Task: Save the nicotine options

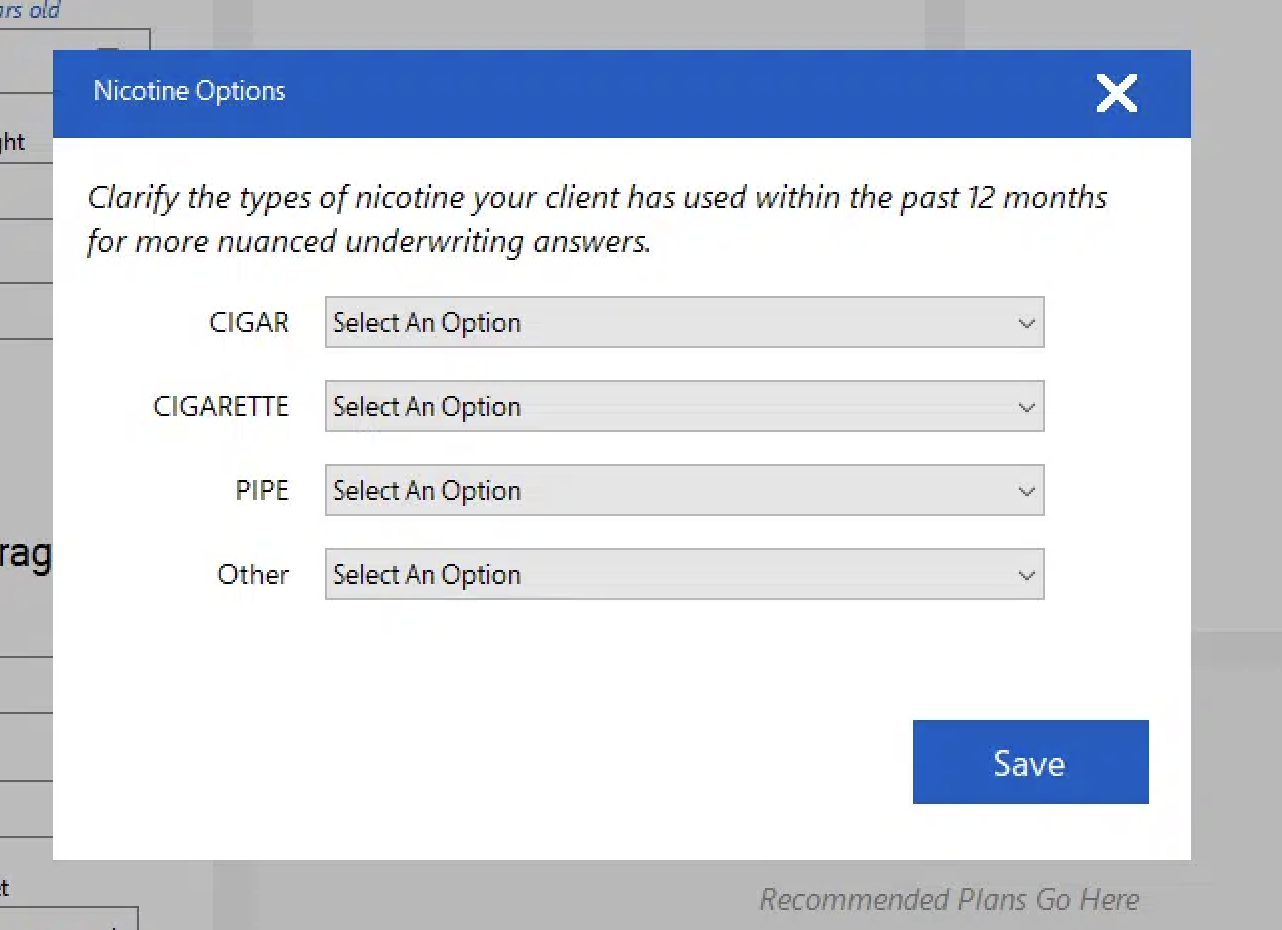Action: coord(1030,762)
